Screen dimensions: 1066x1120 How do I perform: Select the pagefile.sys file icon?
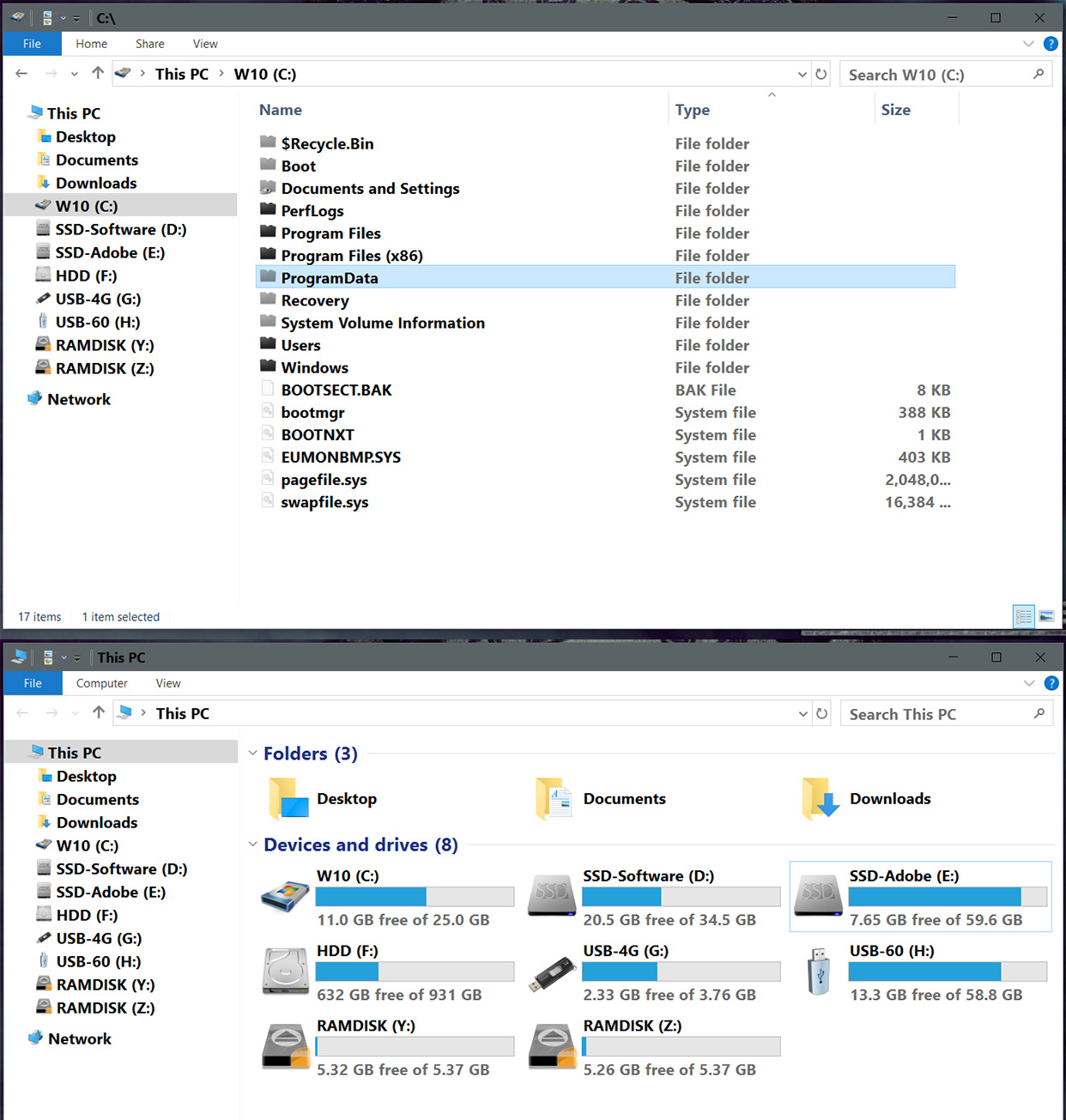pos(268,479)
